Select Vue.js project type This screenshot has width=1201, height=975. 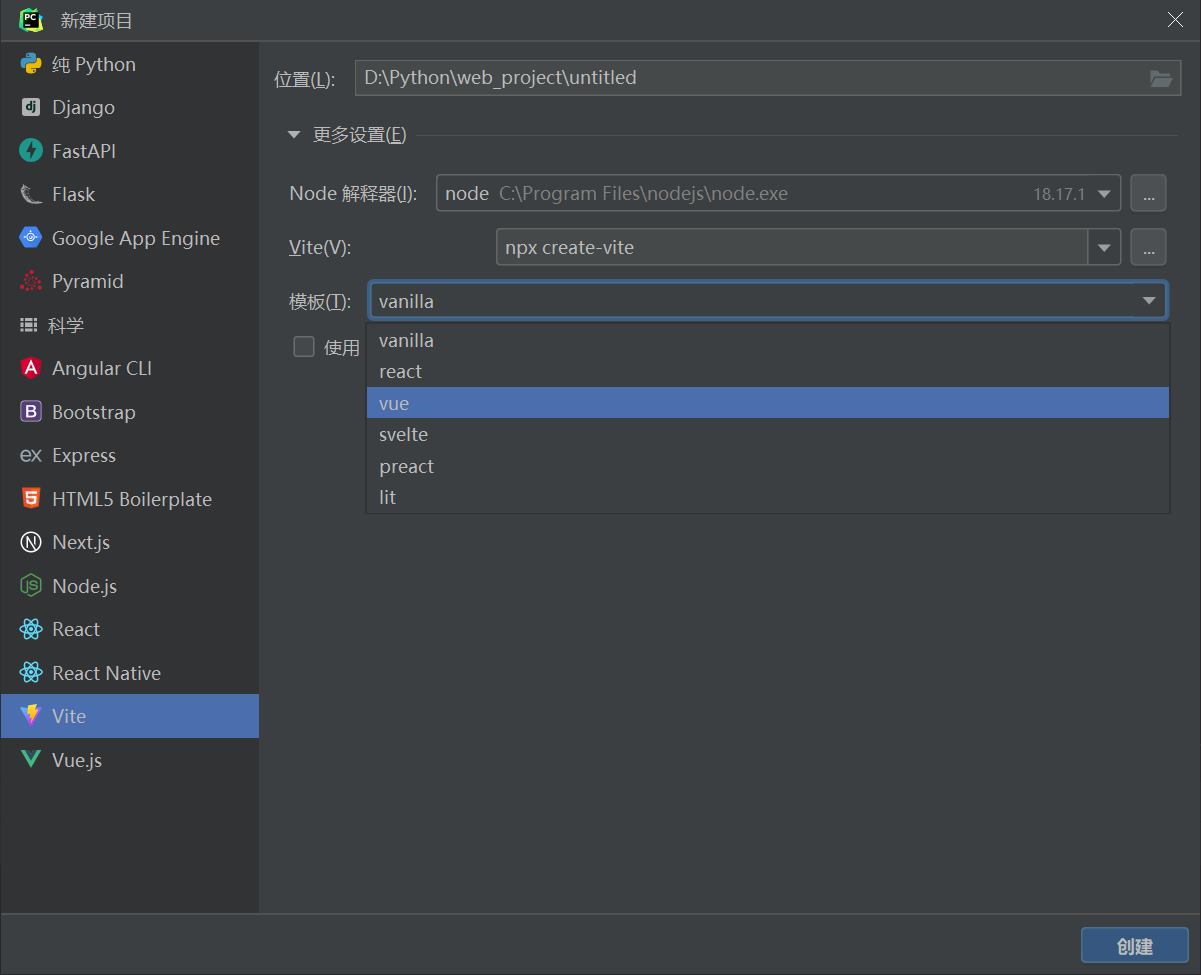[x=130, y=760]
